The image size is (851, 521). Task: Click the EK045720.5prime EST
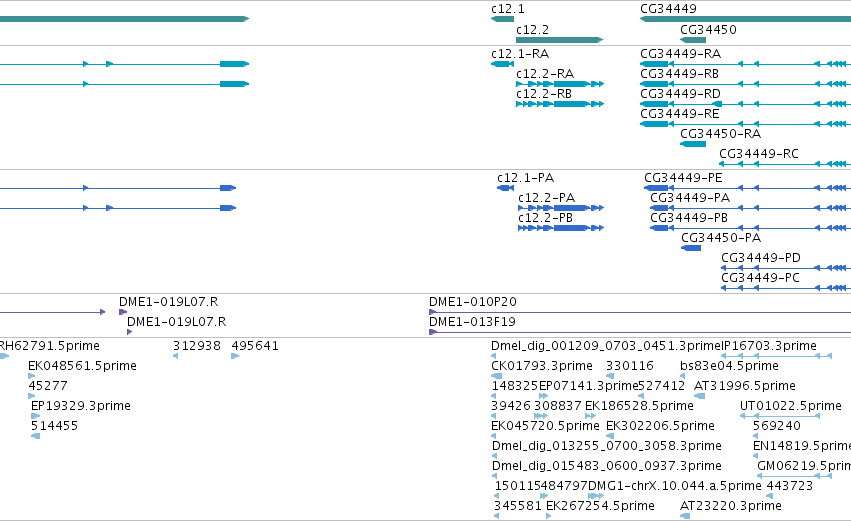tap(493, 436)
